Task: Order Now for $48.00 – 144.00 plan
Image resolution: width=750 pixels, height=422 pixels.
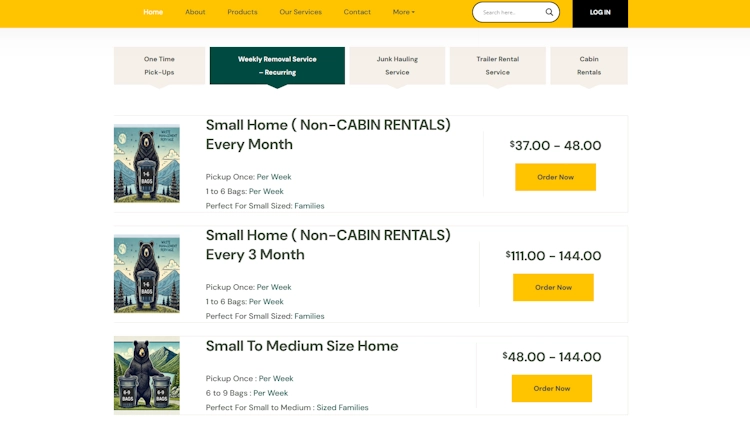Action: coord(551,389)
